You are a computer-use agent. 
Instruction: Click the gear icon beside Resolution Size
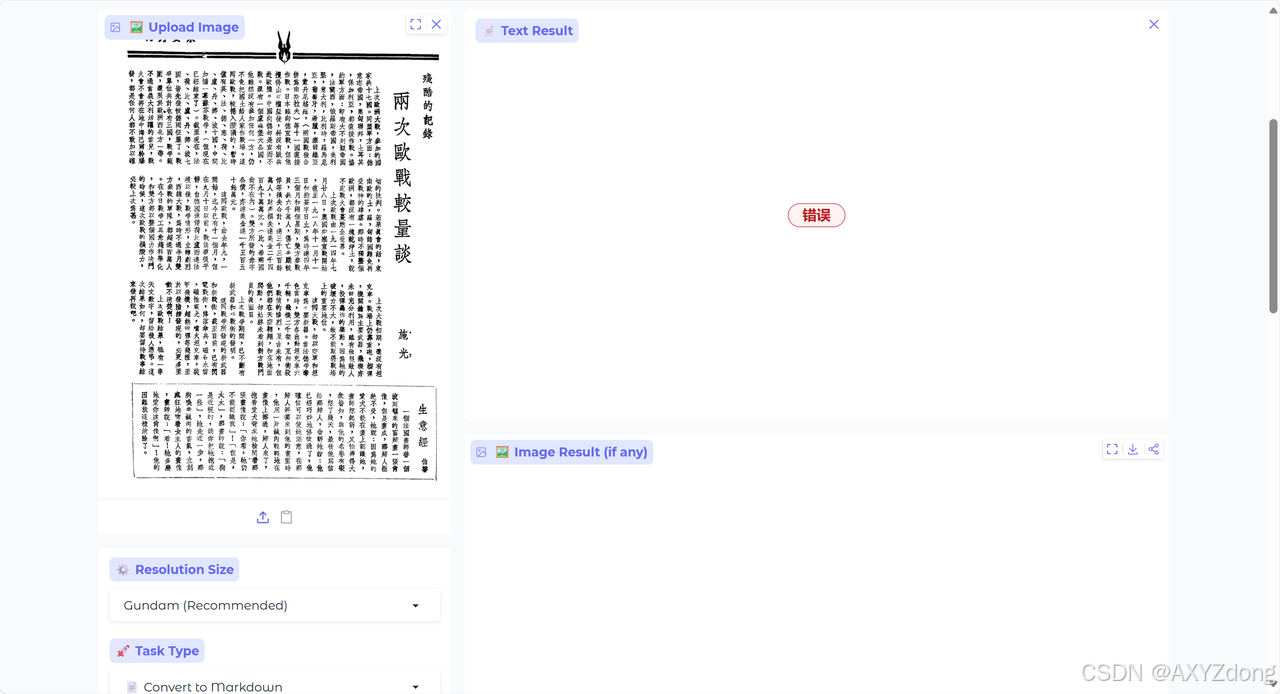pos(122,569)
